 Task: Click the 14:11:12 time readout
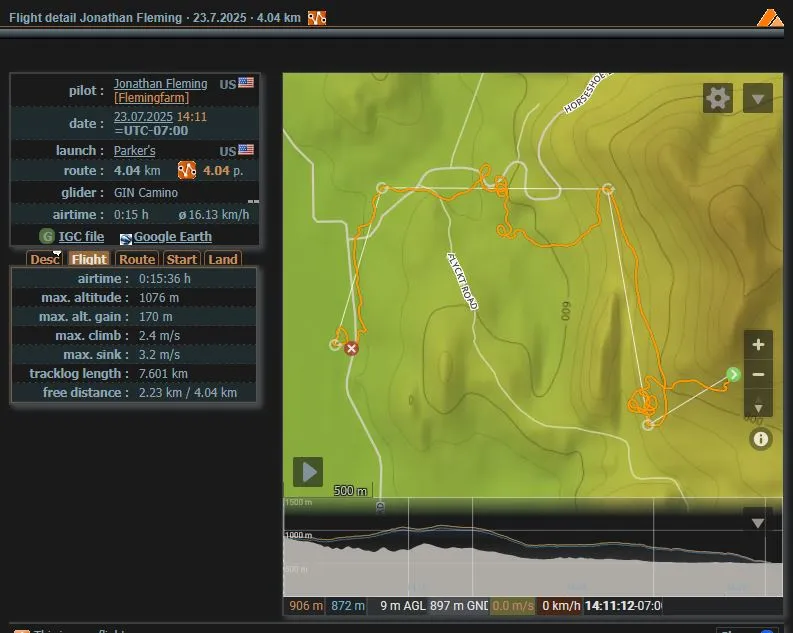click(623, 606)
